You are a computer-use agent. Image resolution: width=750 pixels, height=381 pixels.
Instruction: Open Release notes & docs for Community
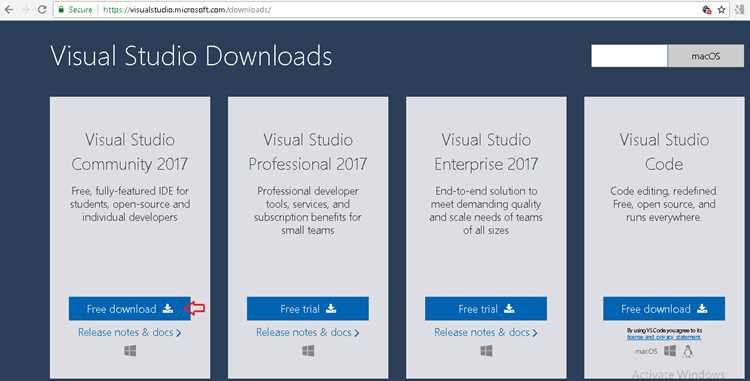(130, 332)
